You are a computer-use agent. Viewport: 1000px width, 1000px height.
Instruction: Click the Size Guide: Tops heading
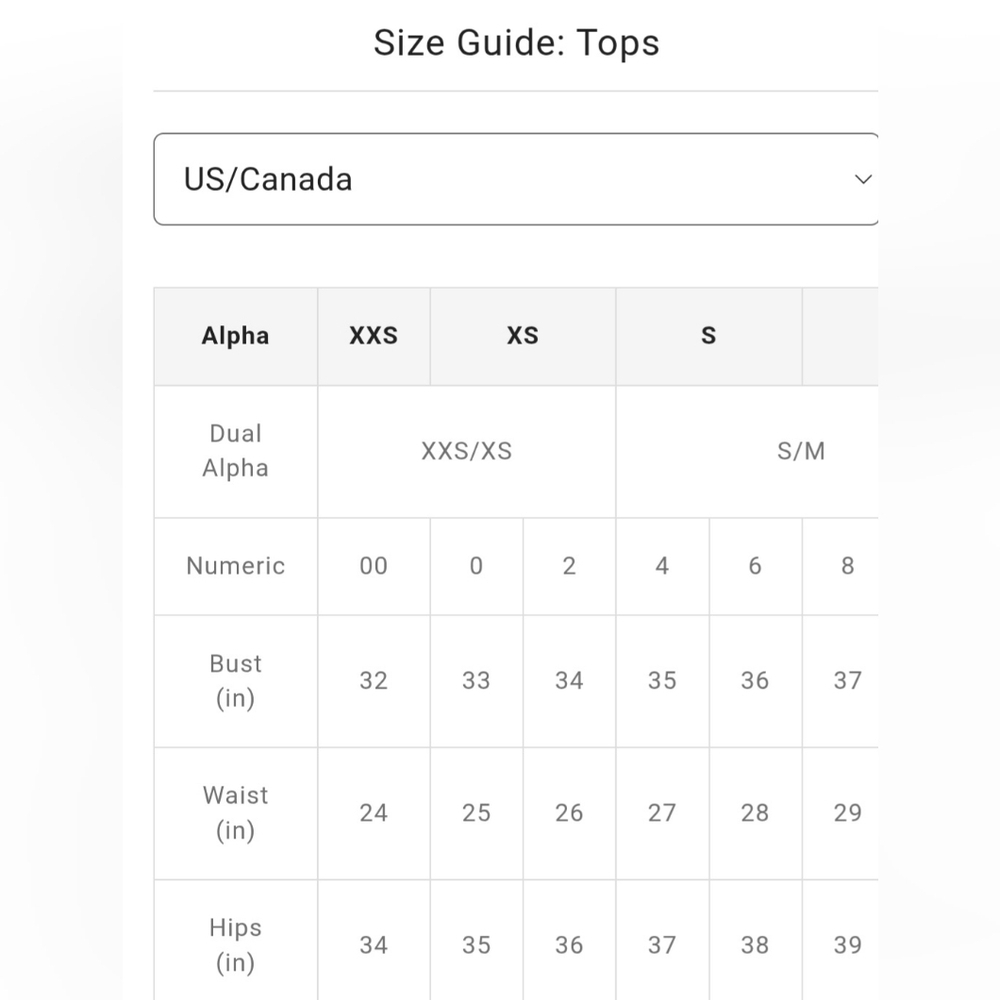(517, 43)
